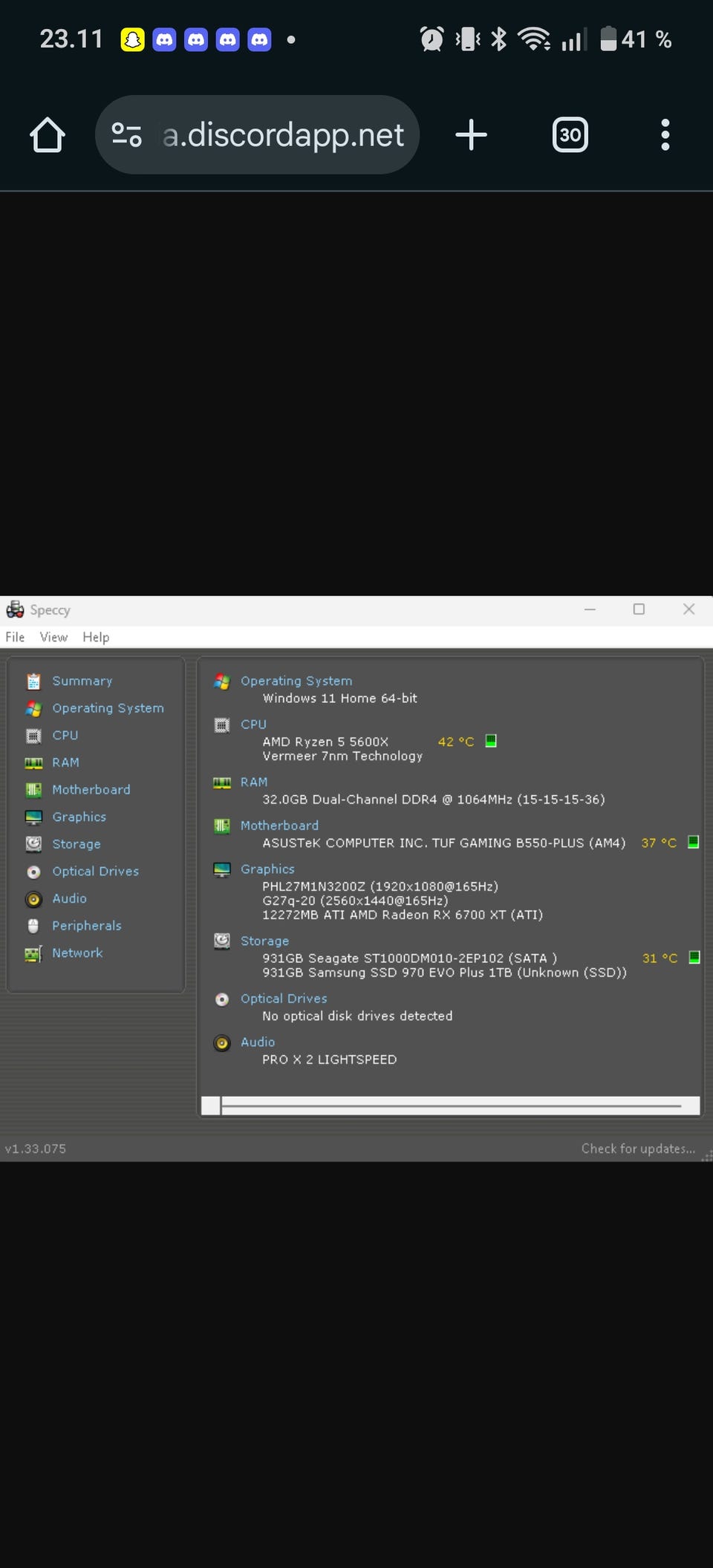The image size is (713, 1568).
Task: Click the Operating System heading link in summary
Action: [296, 681]
